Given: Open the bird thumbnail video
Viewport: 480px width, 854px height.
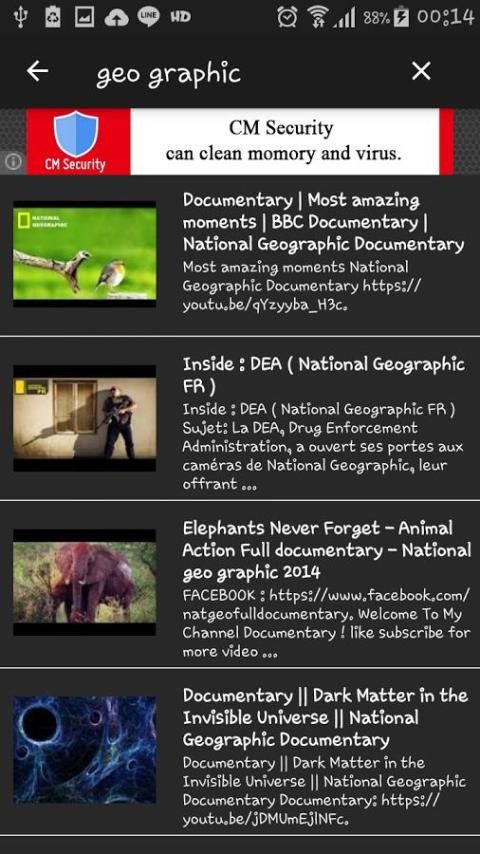Looking at the screenshot, I should click(x=84, y=254).
